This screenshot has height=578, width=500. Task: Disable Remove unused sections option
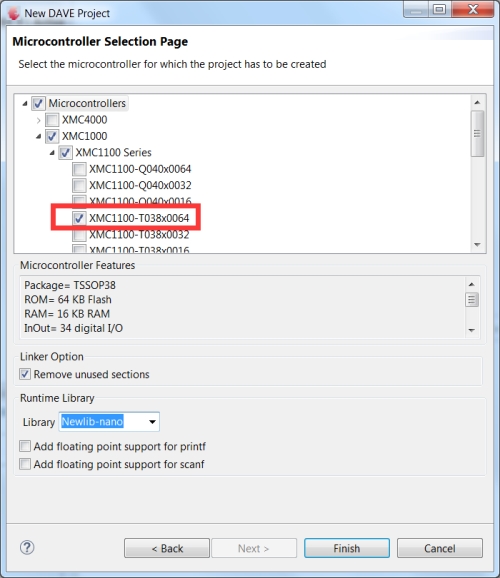[x=25, y=375]
